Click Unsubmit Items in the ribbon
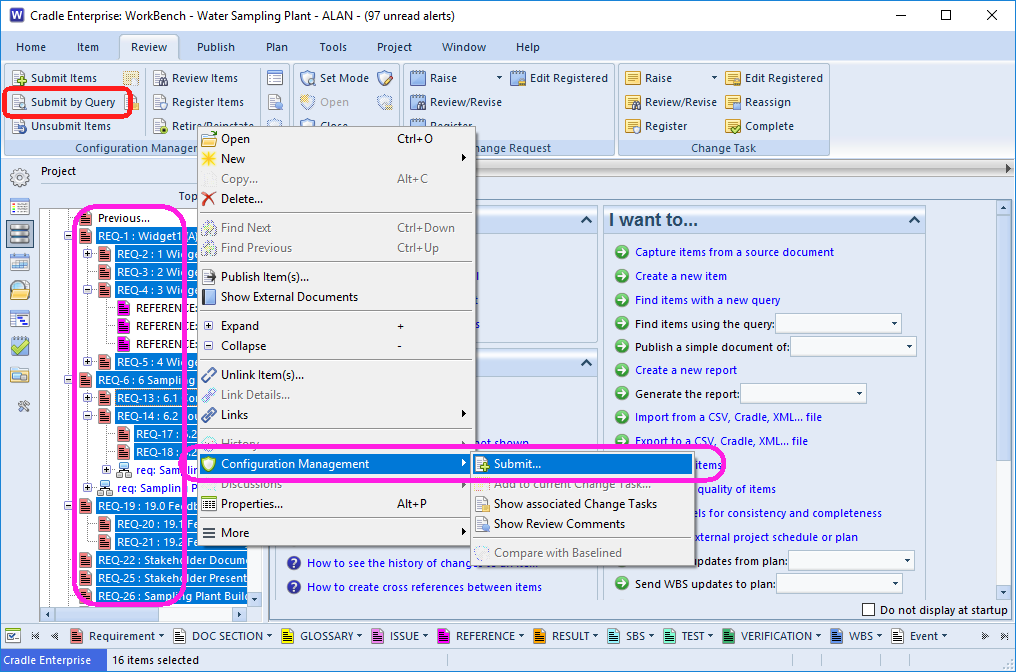Screen dimensions: 1016x672 [x=62, y=126]
